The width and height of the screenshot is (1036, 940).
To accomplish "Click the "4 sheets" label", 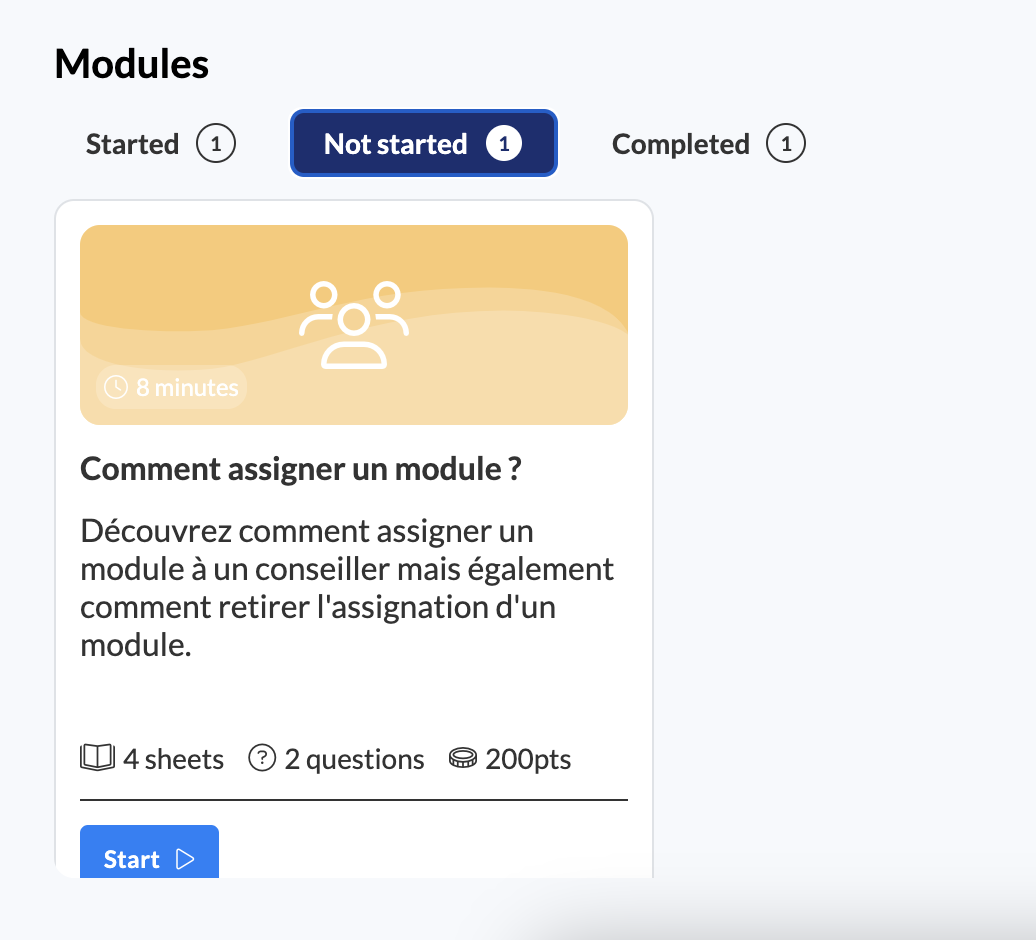I will tap(173, 759).
